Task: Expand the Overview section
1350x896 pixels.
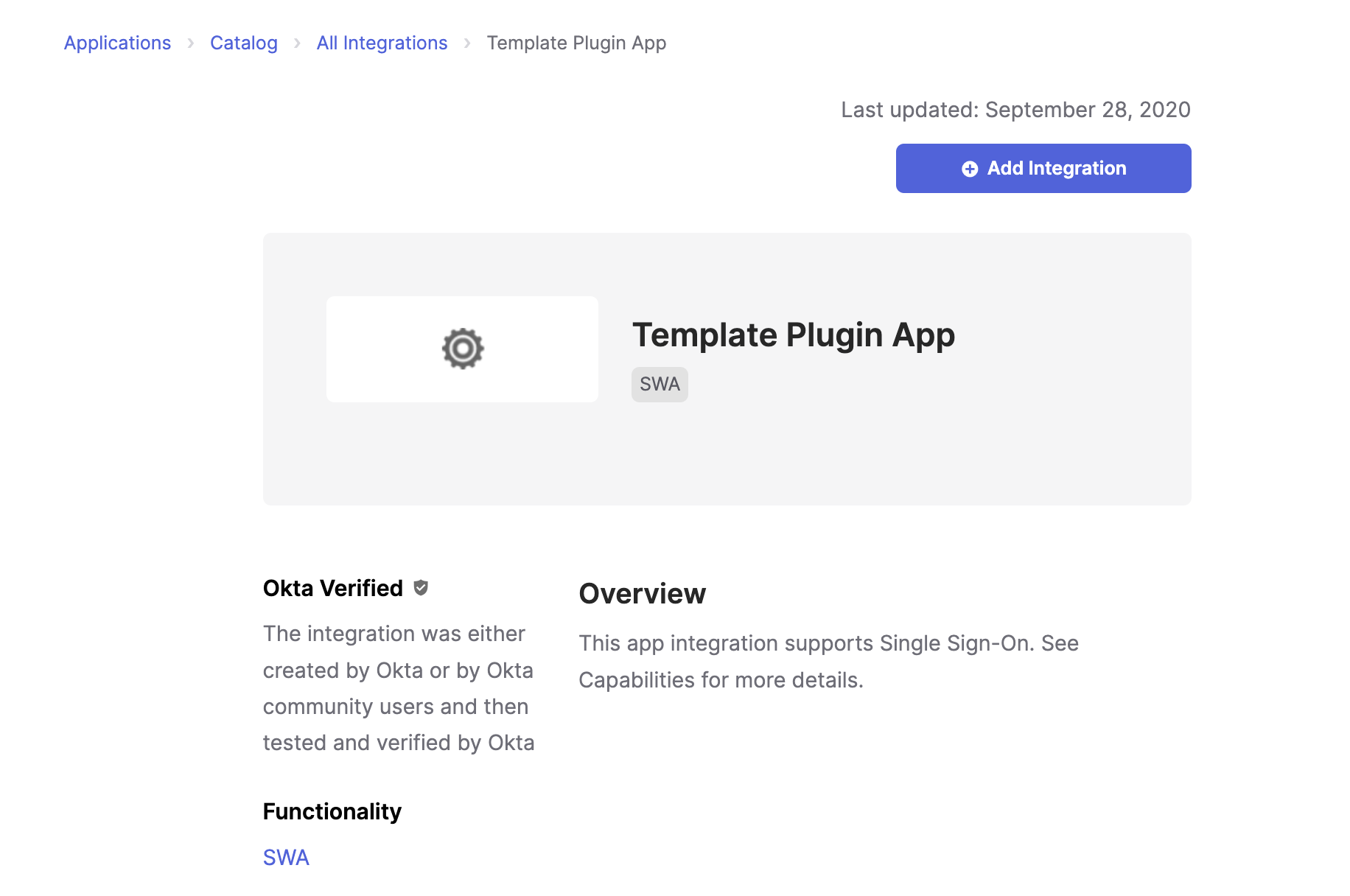Action: tap(643, 593)
